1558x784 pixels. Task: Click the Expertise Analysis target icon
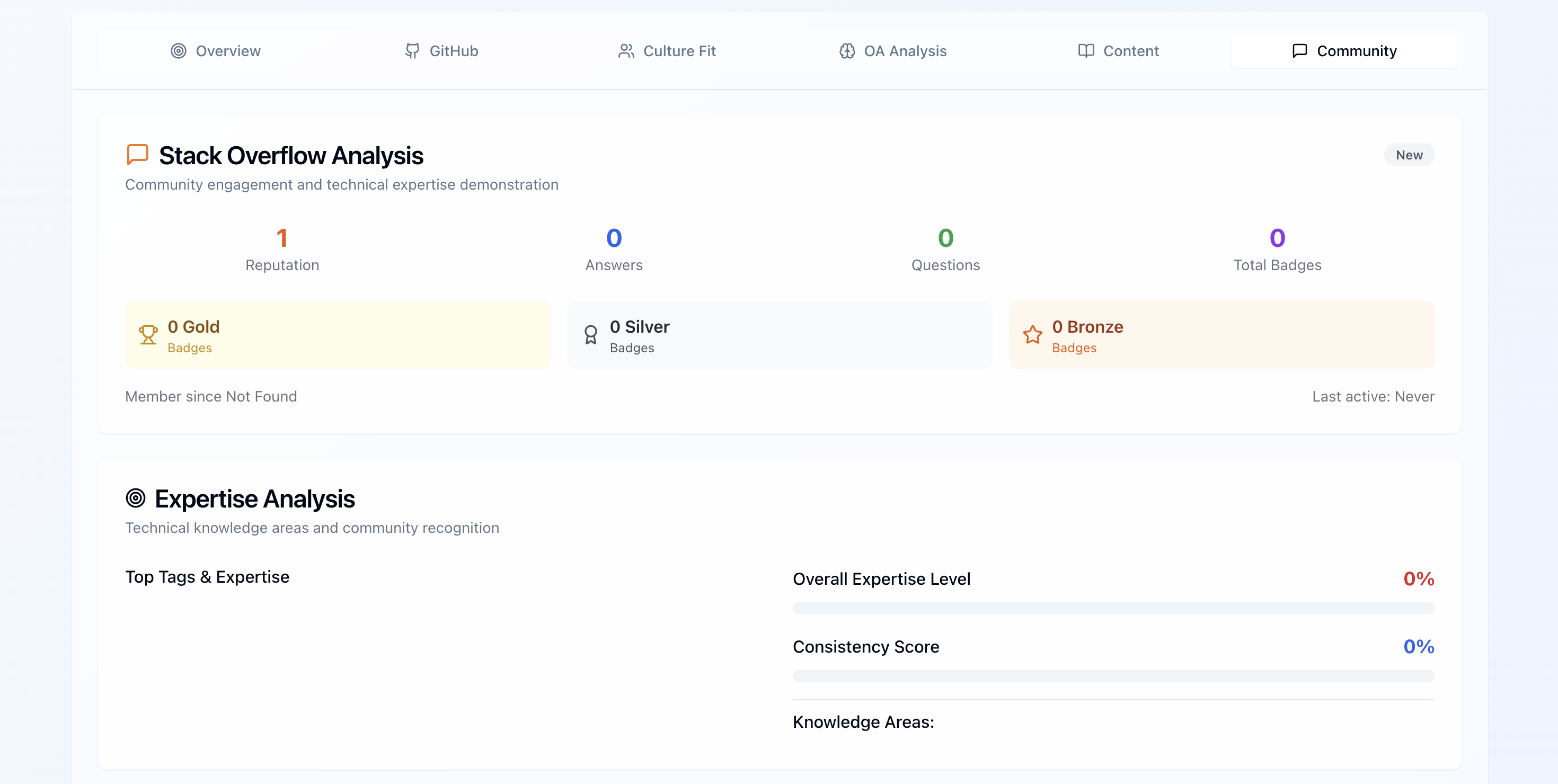[x=136, y=498]
